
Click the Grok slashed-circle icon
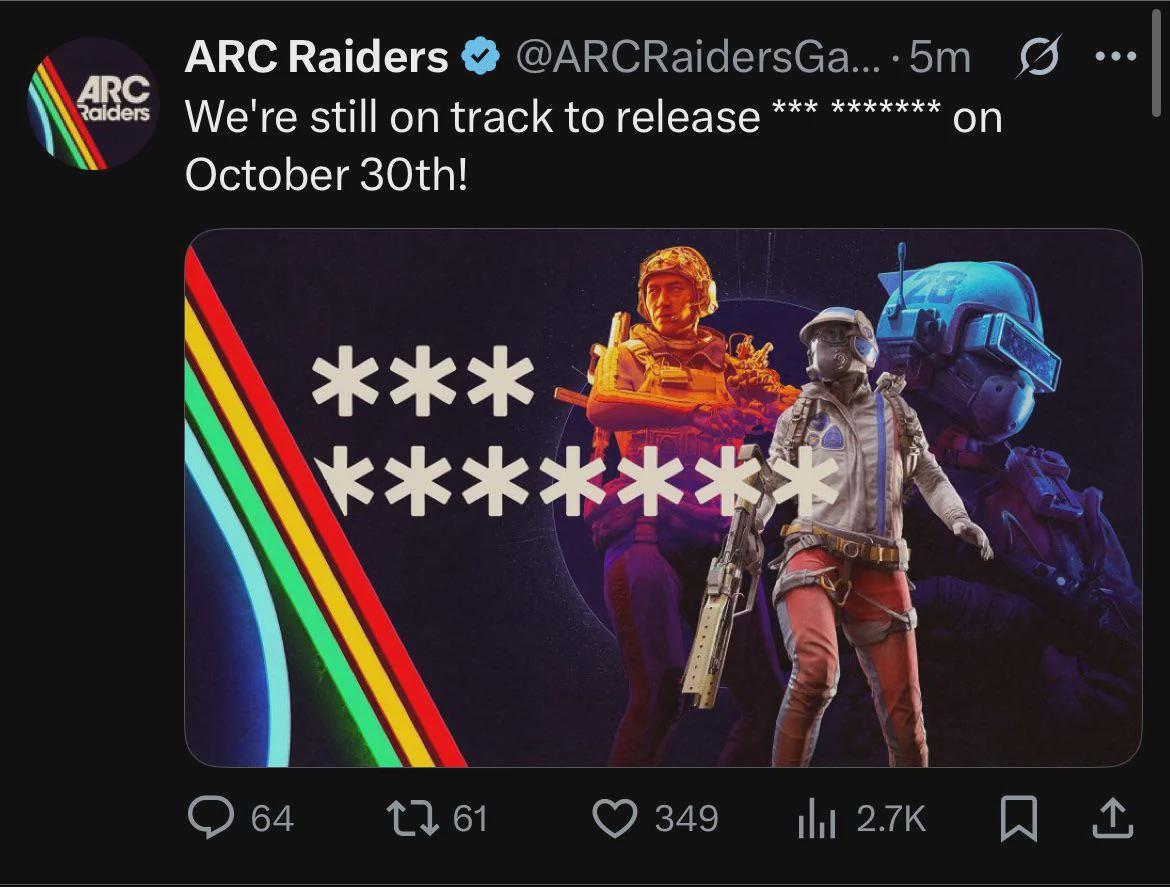pos(1037,56)
